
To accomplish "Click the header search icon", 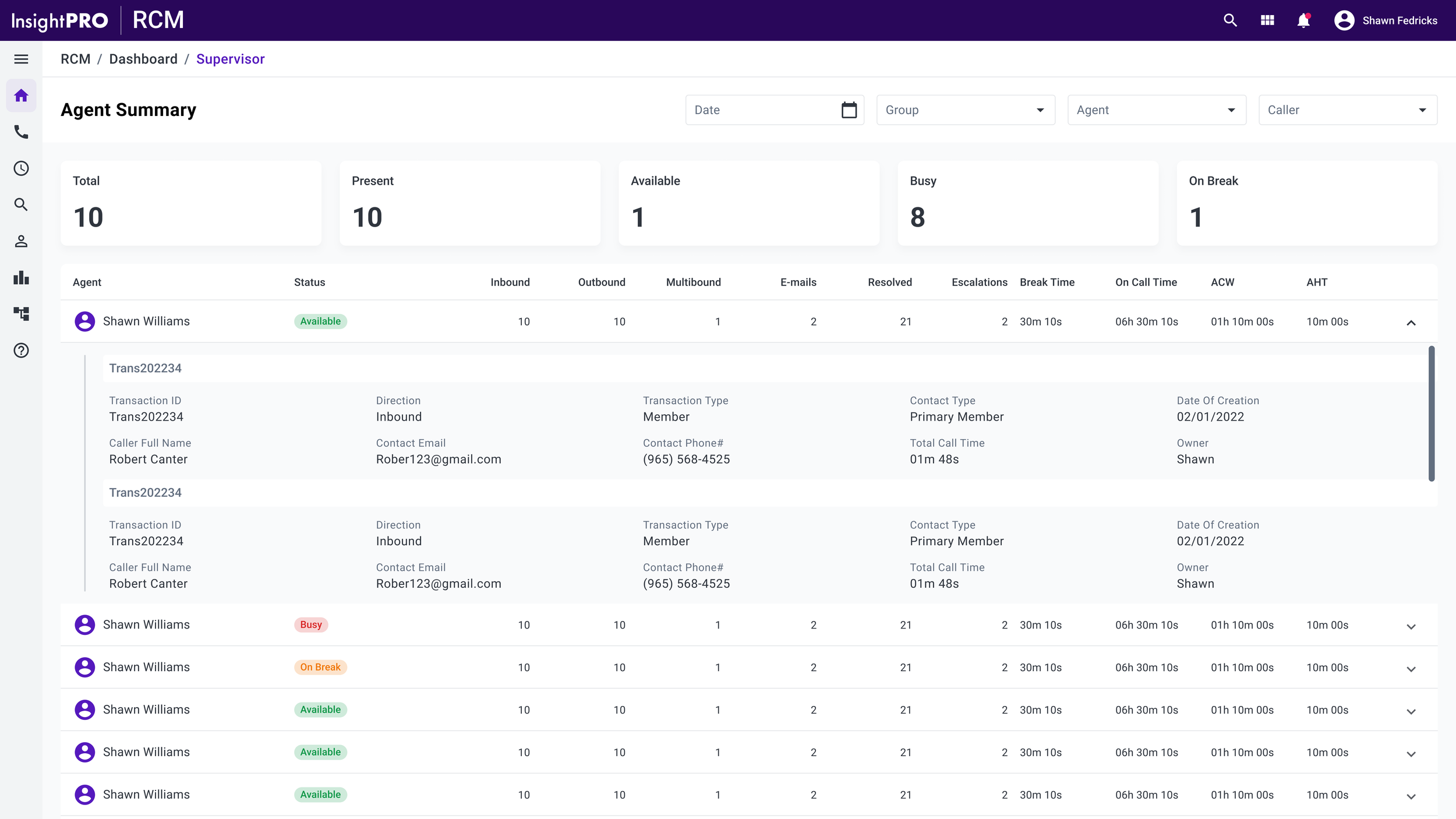I will click(1230, 20).
